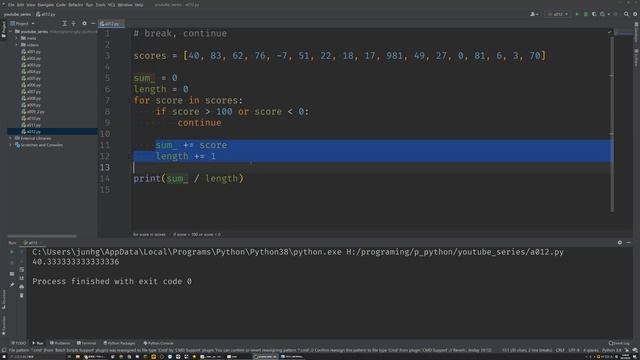Click a012.py breadcrumb in navigation bar
The height and width of the screenshot is (360, 640).
point(46,14)
